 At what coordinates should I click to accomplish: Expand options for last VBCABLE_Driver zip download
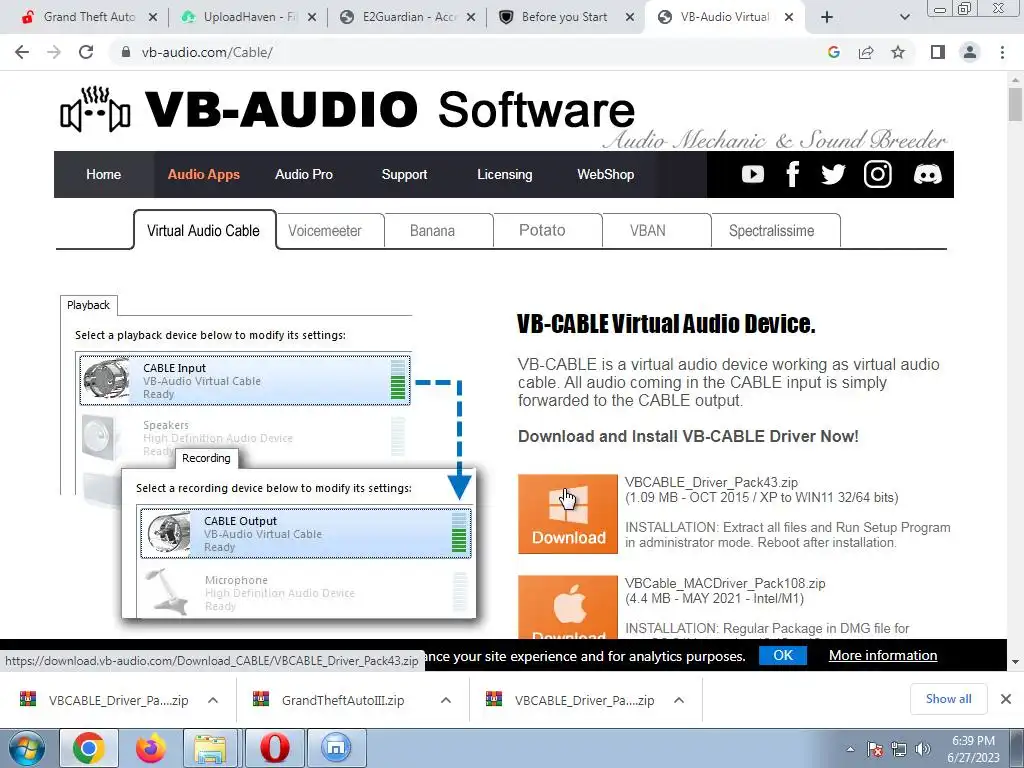(679, 700)
